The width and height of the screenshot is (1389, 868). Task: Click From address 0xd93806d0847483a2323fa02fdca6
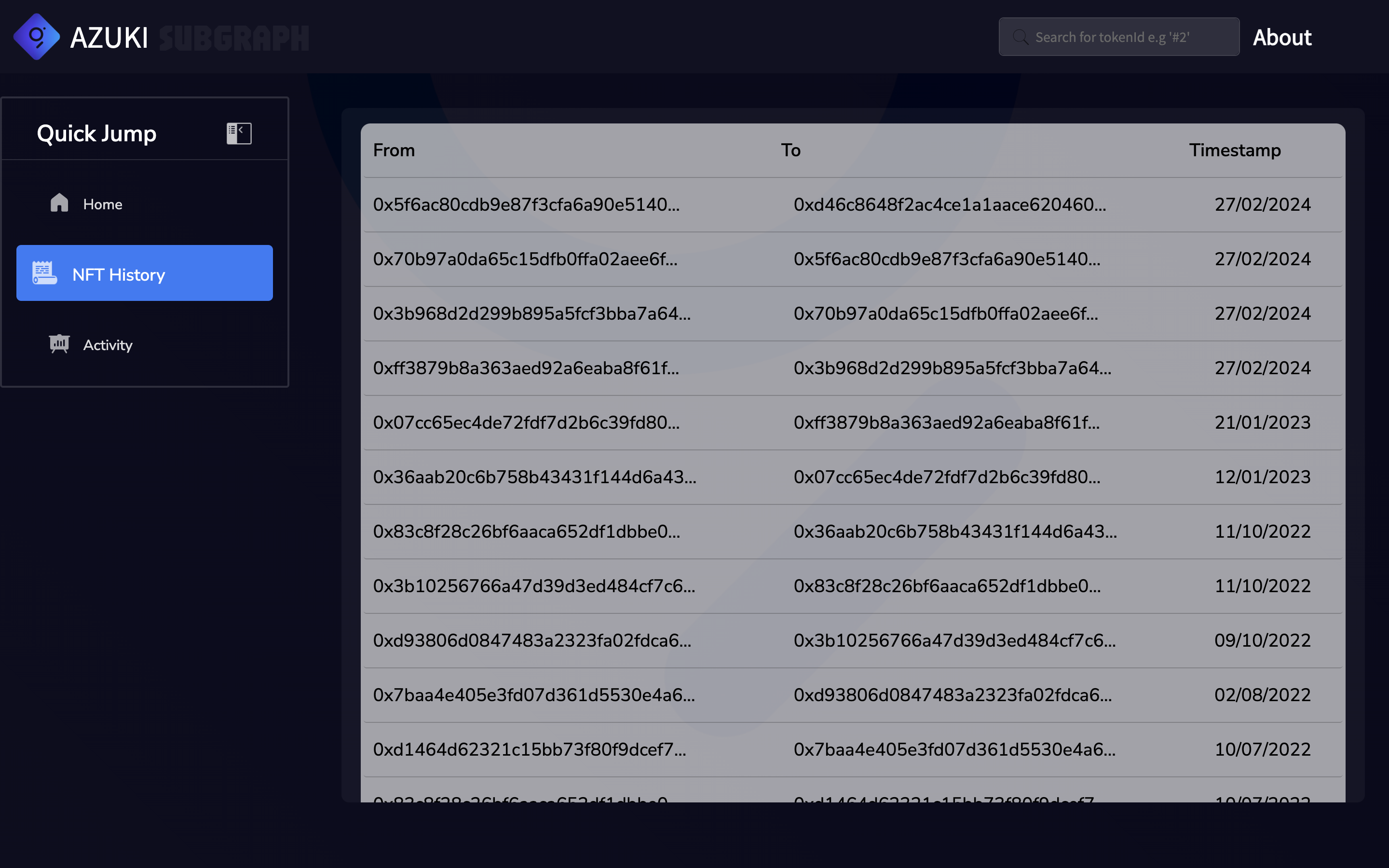click(531, 641)
